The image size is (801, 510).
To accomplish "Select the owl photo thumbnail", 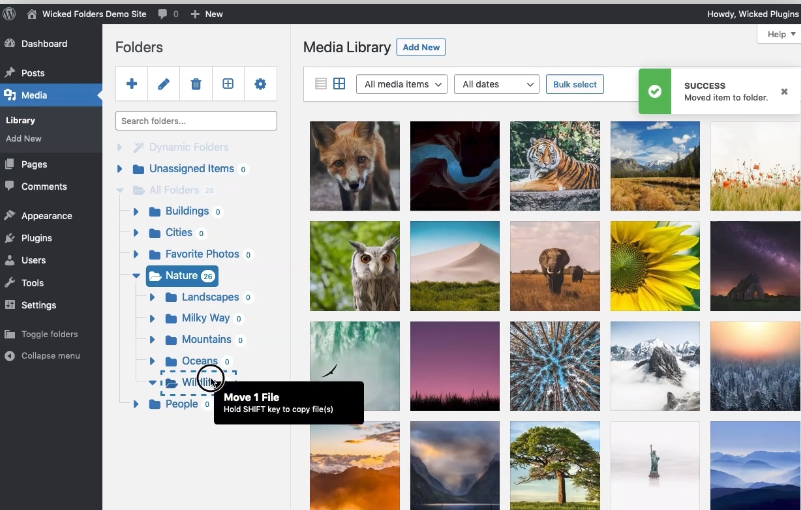I will coord(355,266).
